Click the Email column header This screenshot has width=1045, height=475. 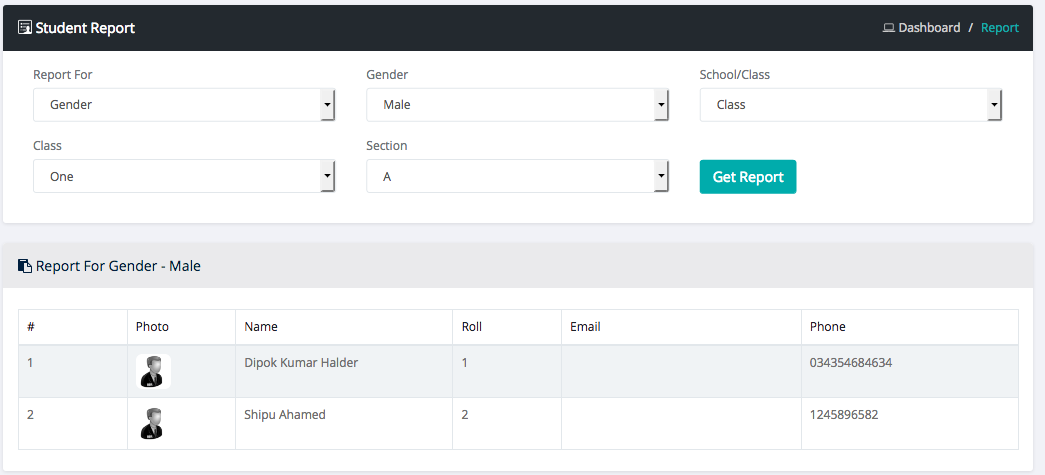coord(585,327)
